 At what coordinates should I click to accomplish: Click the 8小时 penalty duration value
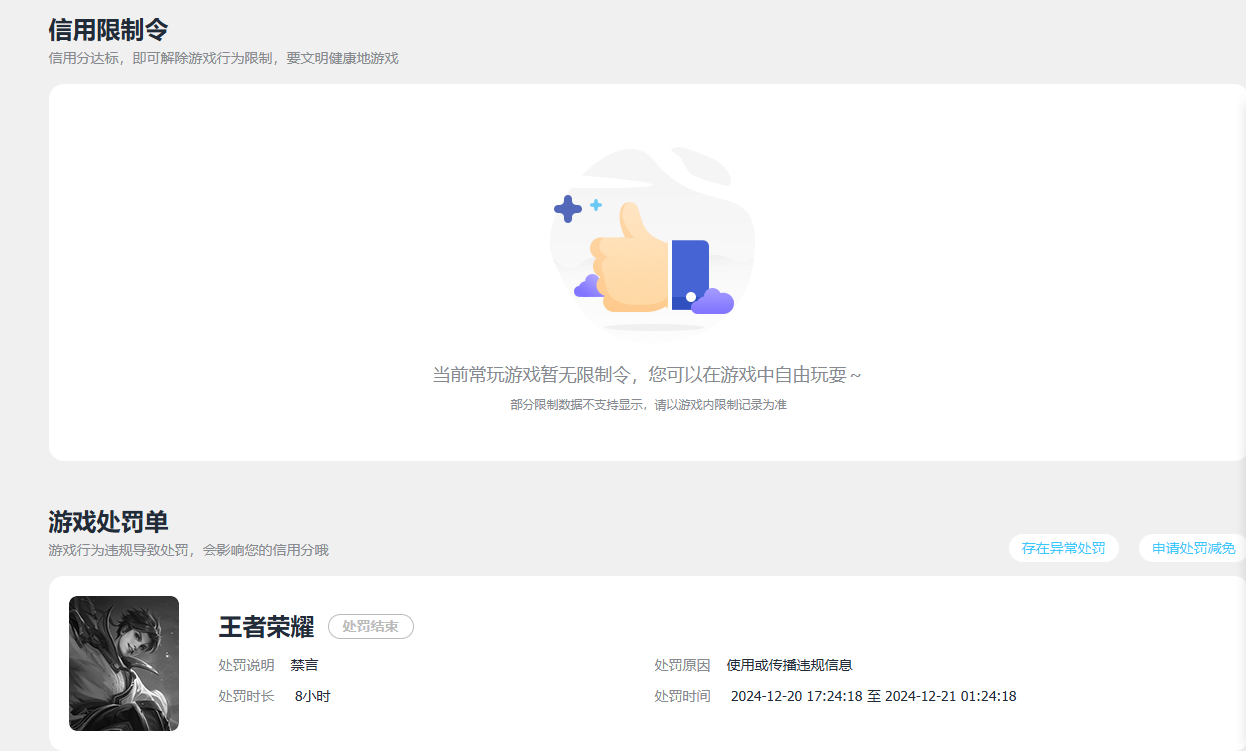312,696
